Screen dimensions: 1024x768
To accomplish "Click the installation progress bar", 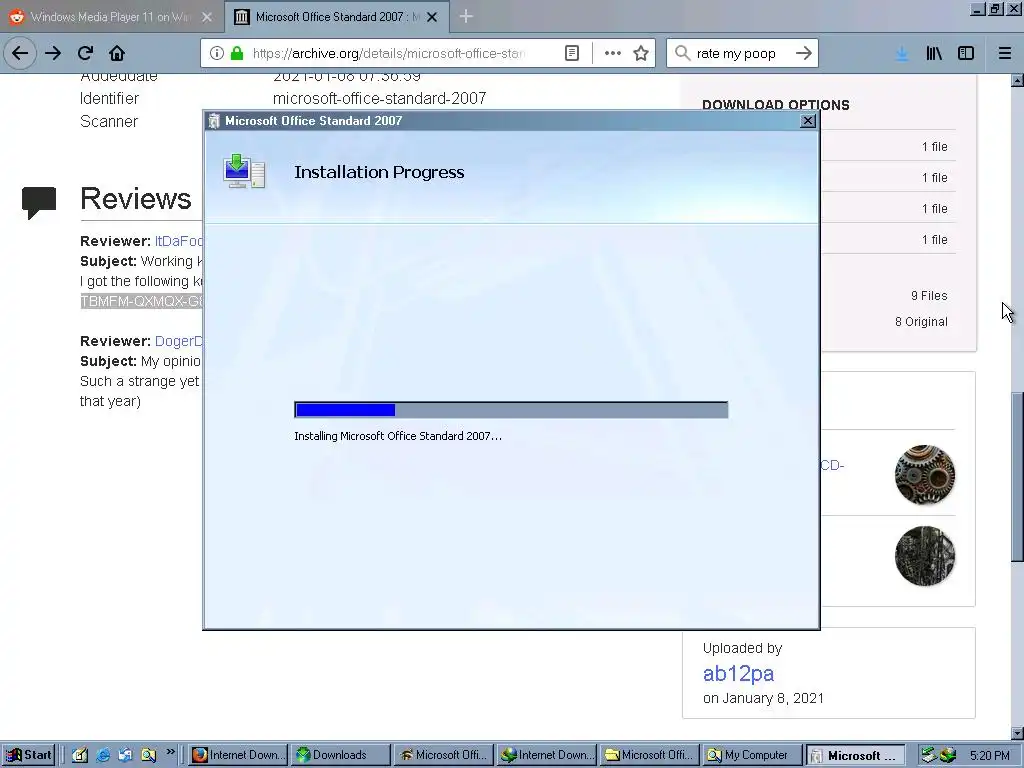I will tap(511, 410).
